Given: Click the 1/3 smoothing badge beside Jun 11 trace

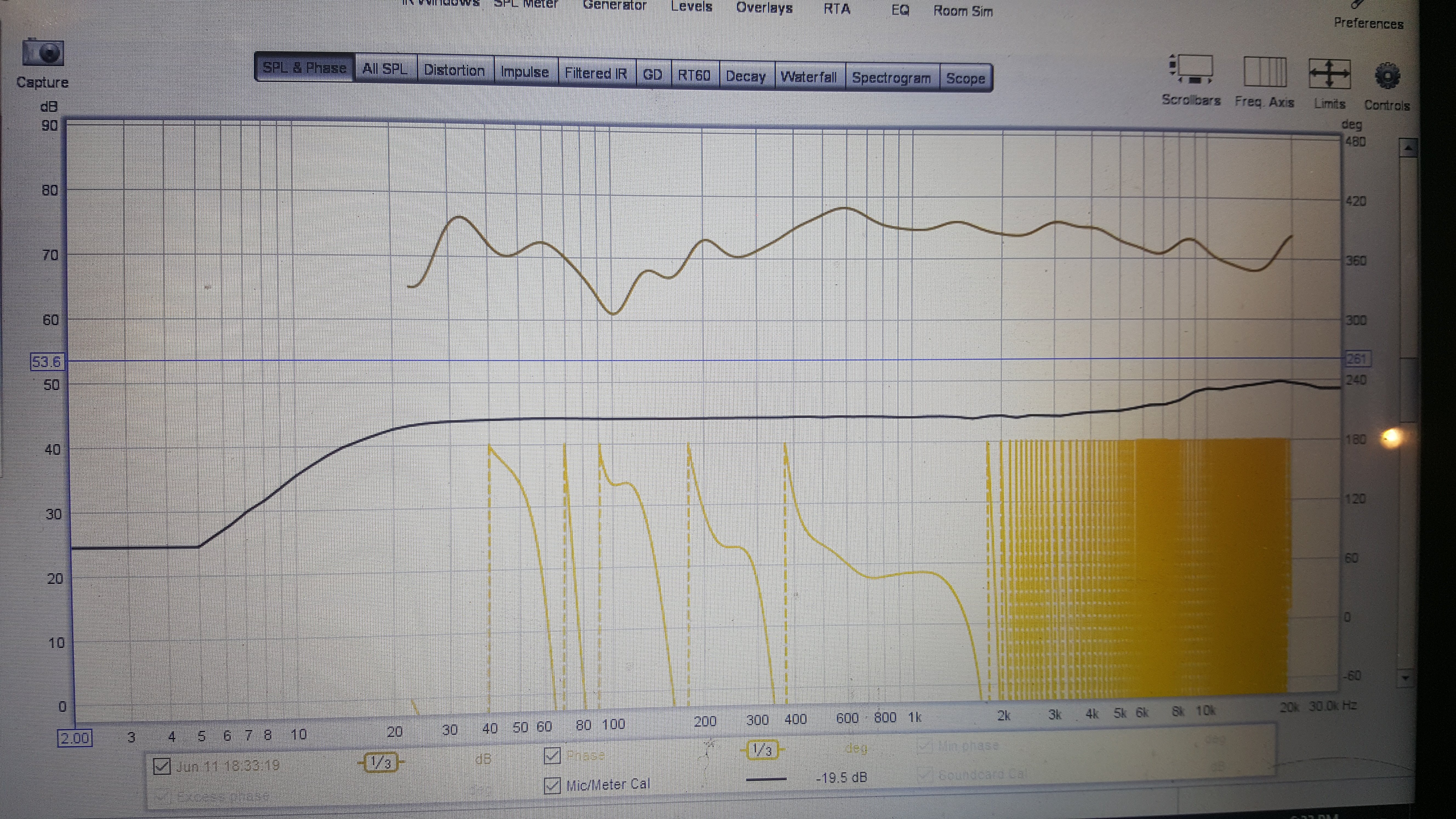Looking at the screenshot, I should click(380, 763).
